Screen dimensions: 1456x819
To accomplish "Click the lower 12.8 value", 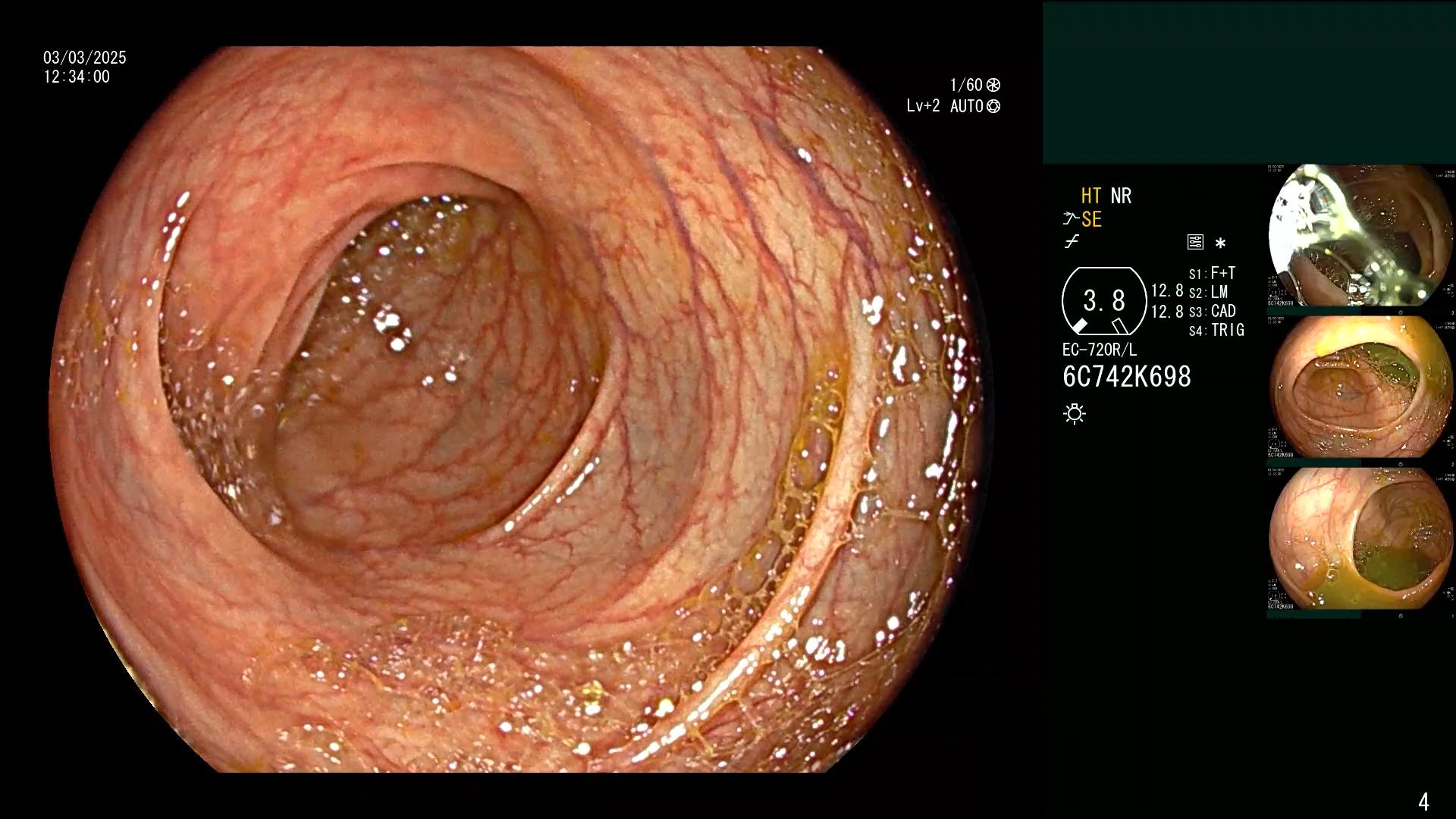I will (1167, 312).
